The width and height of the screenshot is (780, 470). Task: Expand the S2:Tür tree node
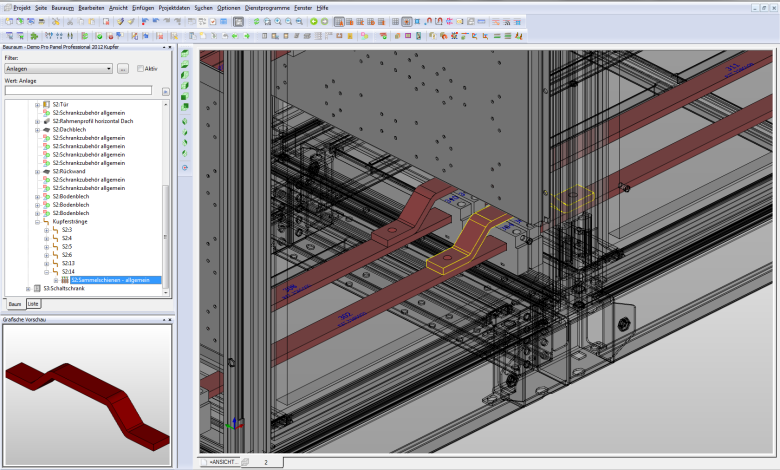[37, 104]
